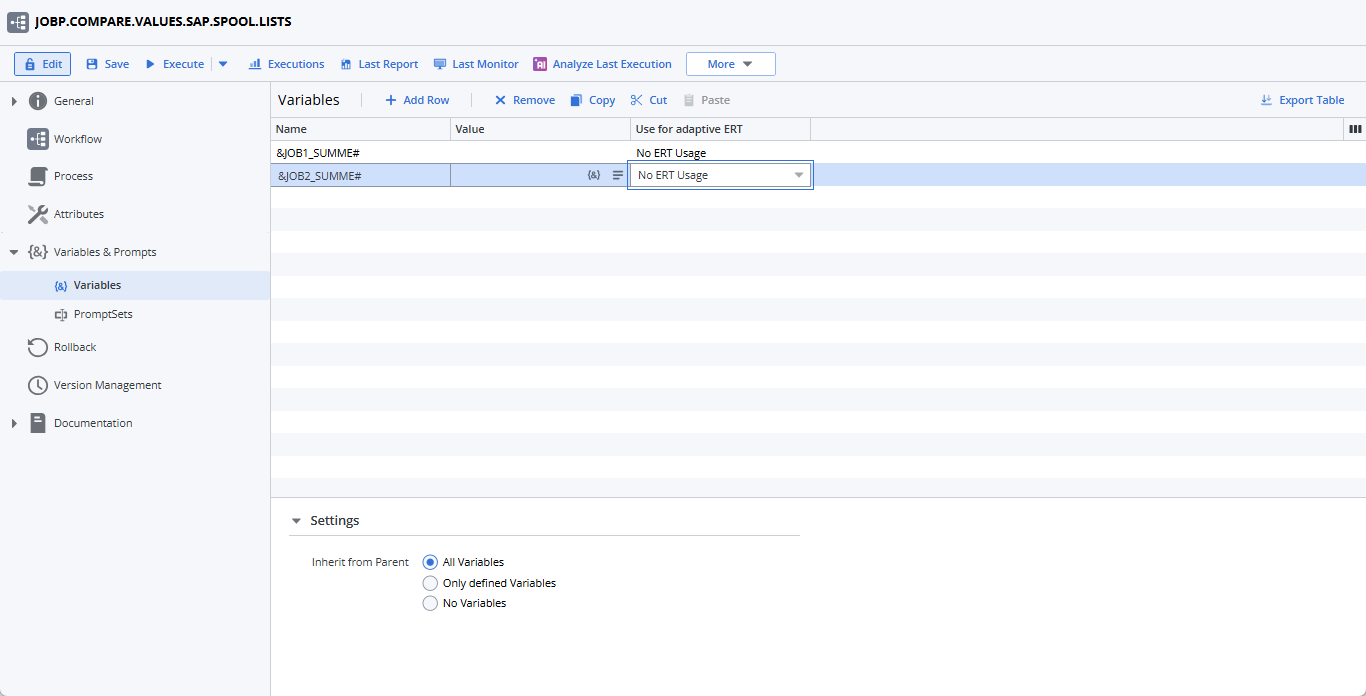
Task: Select No Variables for Inherit from Parent
Action: 430,602
